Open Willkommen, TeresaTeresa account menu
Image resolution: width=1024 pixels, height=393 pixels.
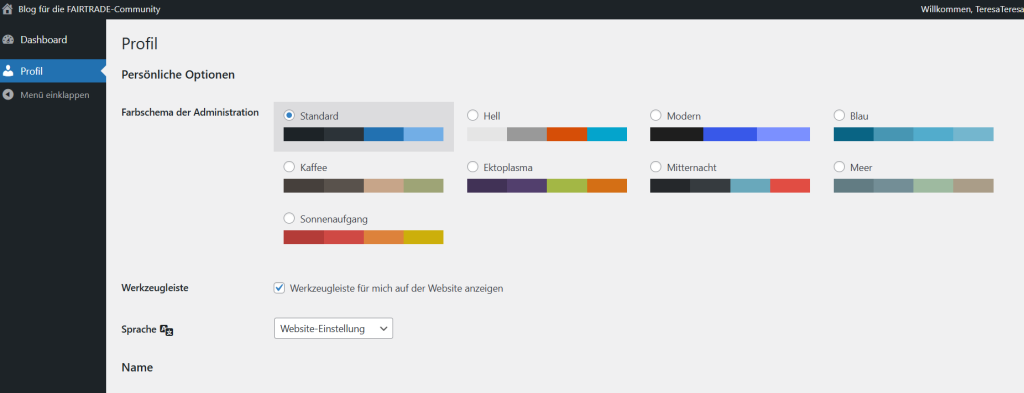[x=972, y=9]
